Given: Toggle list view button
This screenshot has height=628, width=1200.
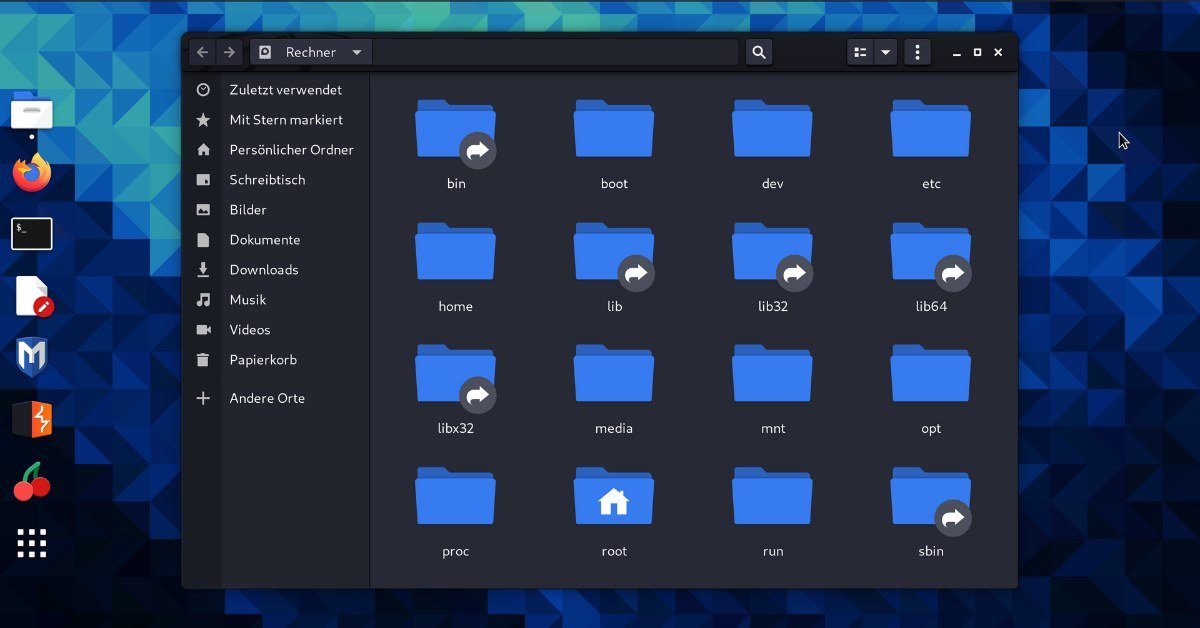Looking at the screenshot, I should 860,52.
